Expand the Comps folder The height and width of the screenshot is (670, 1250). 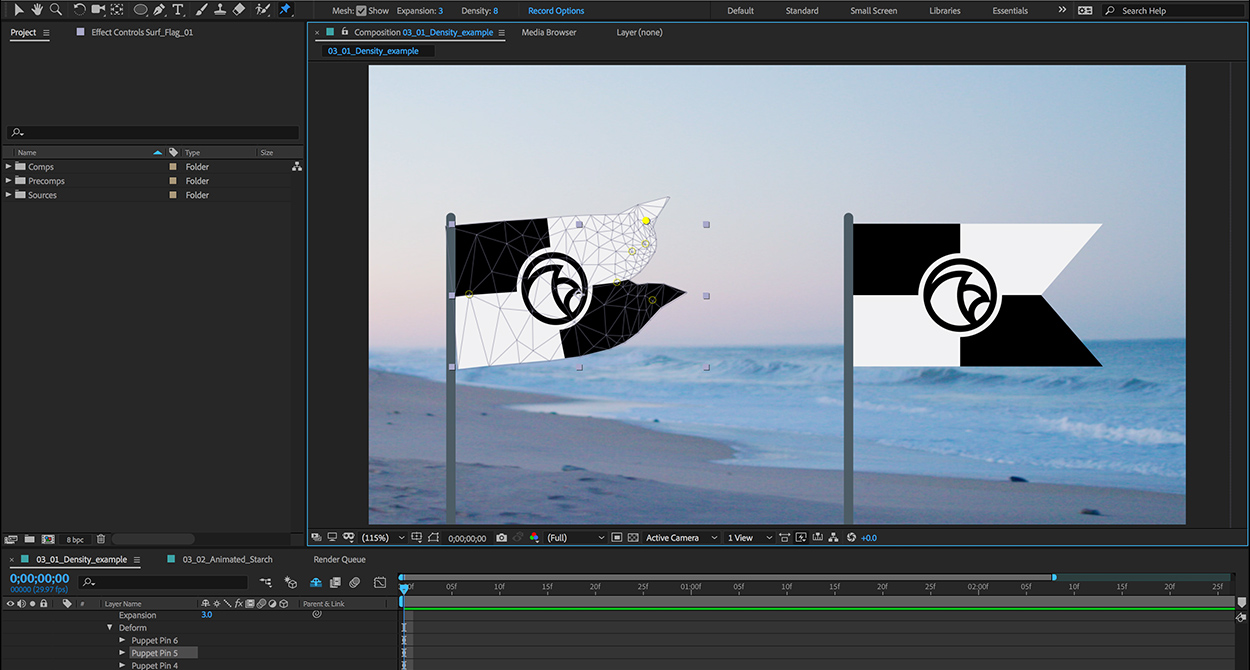pos(9,167)
